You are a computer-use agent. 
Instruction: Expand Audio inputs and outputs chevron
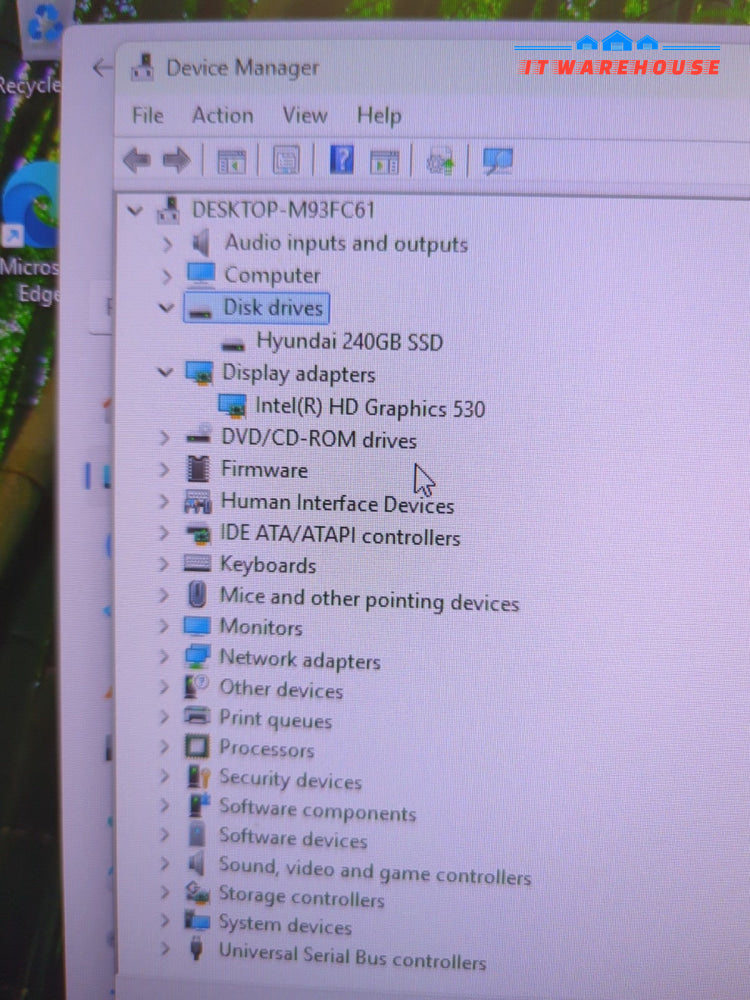click(167, 243)
